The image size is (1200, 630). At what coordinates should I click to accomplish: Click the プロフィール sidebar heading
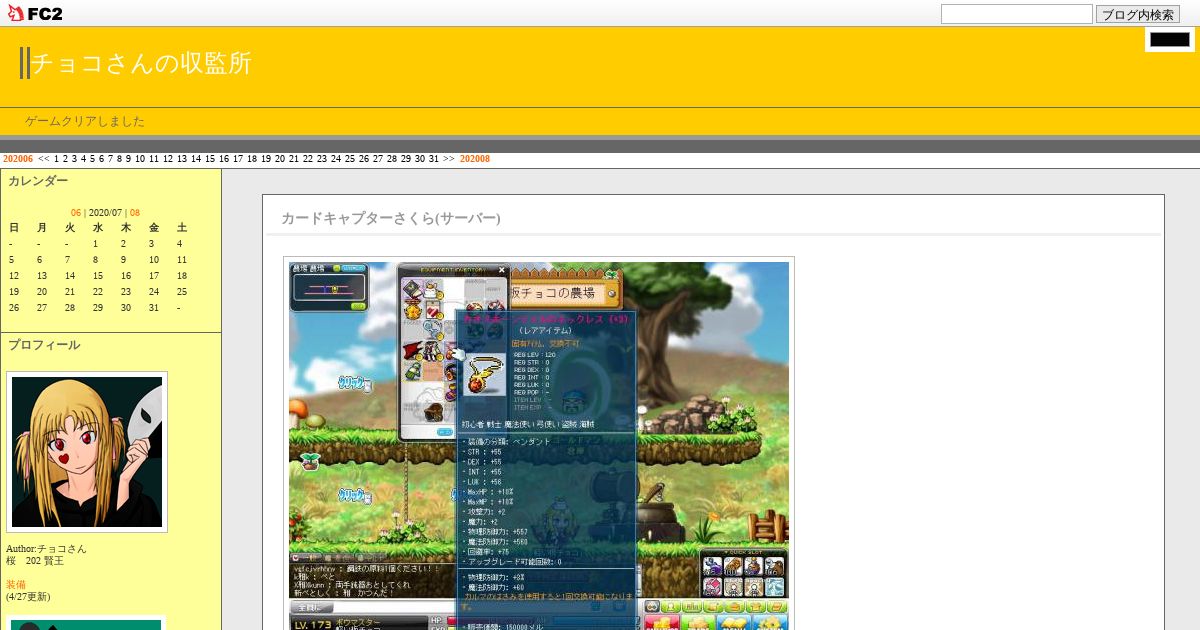(x=44, y=345)
